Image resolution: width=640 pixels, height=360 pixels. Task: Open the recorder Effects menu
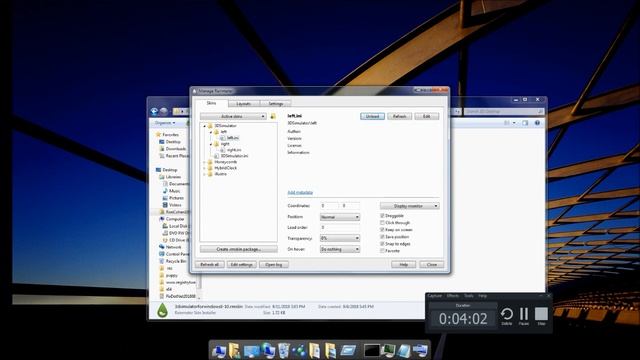point(453,296)
